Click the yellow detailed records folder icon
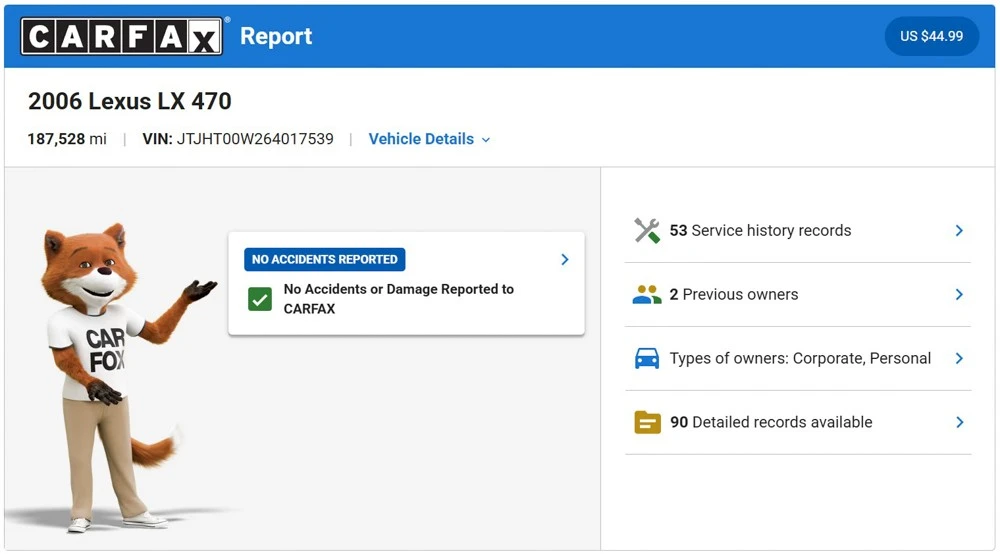Viewport: 1000px width, 554px height. pos(647,422)
